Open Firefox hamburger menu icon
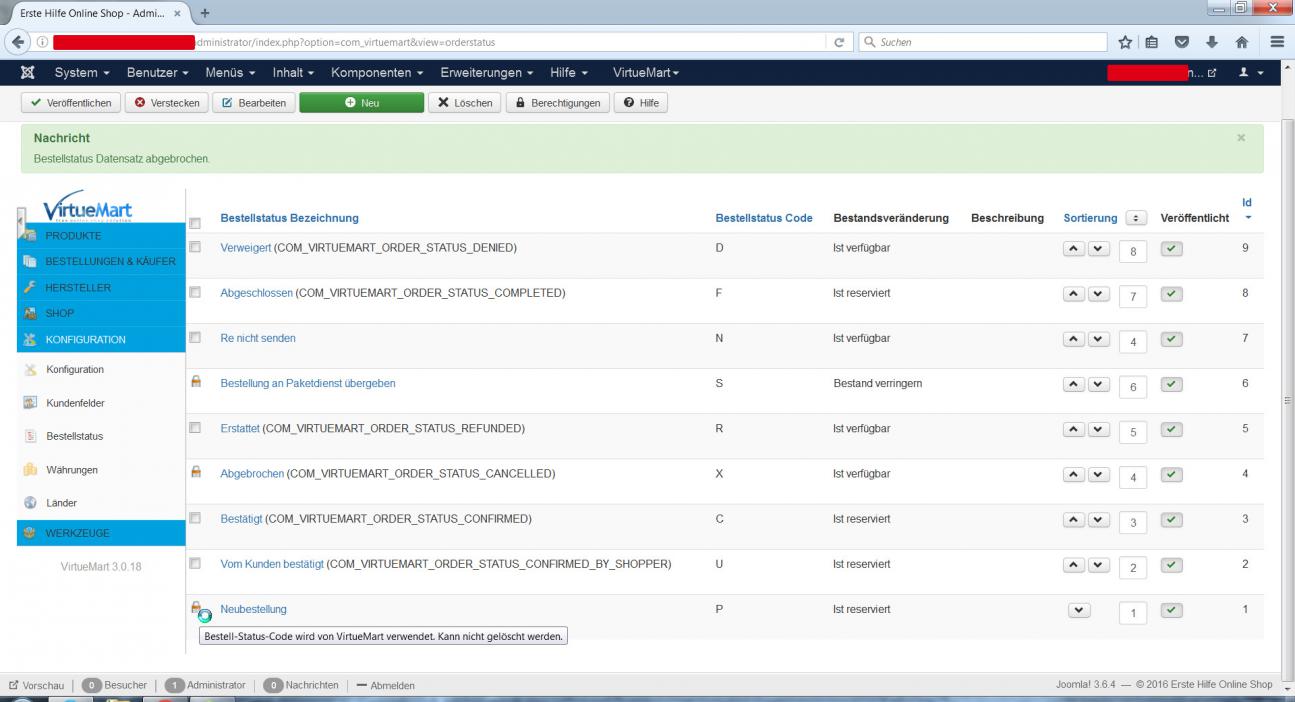Image resolution: width=1295 pixels, height=702 pixels. click(x=1277, y=42)
